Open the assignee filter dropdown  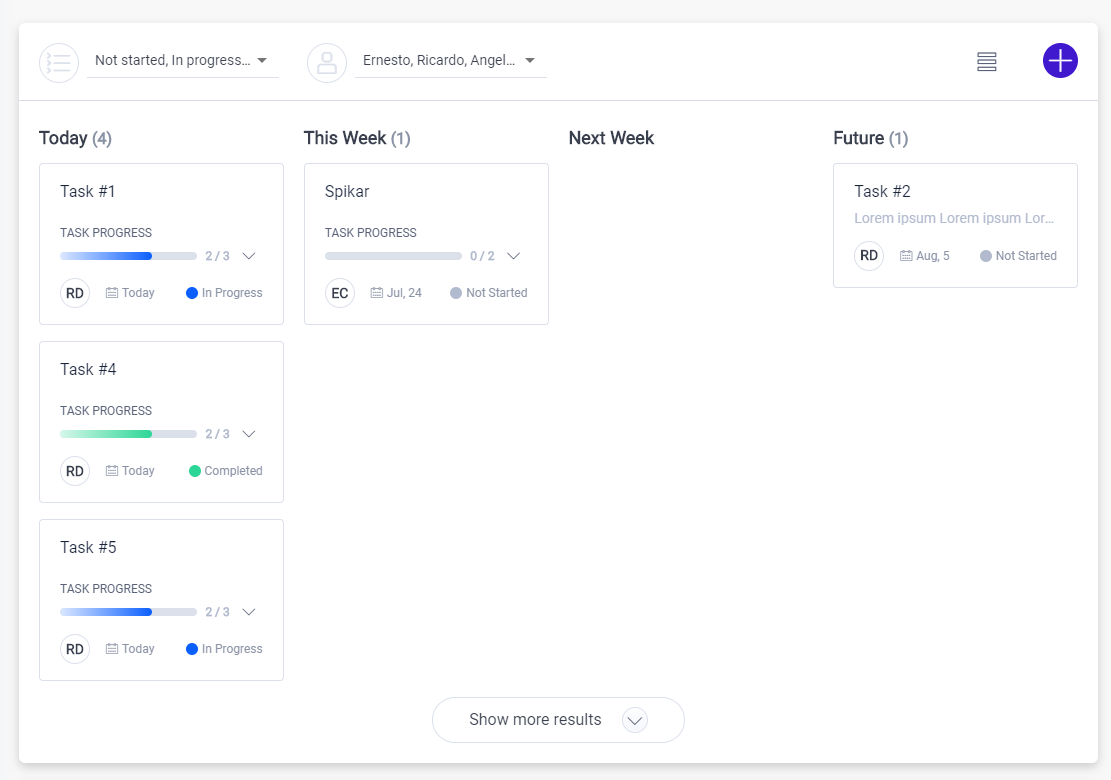tap(451, 61)
